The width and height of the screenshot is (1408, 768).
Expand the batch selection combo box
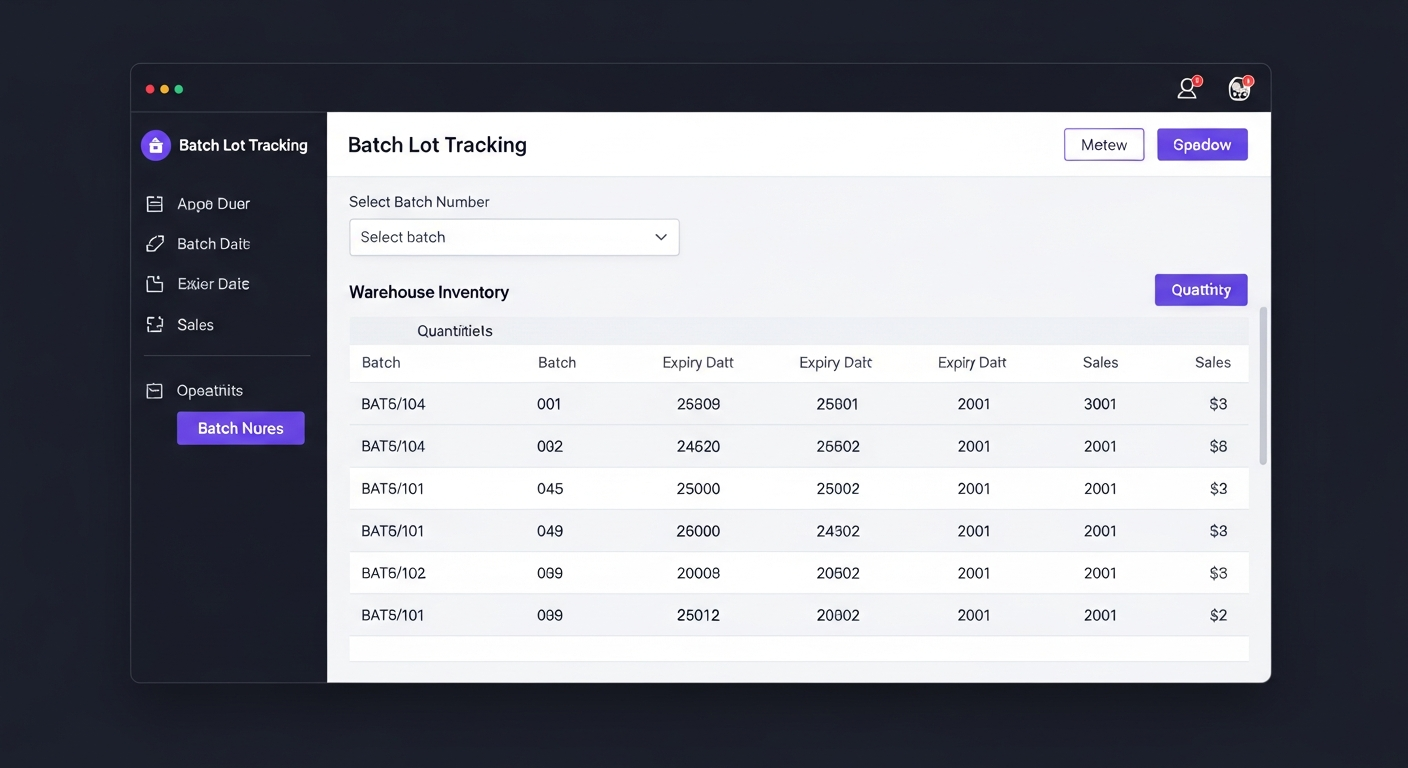coord(514,237)
